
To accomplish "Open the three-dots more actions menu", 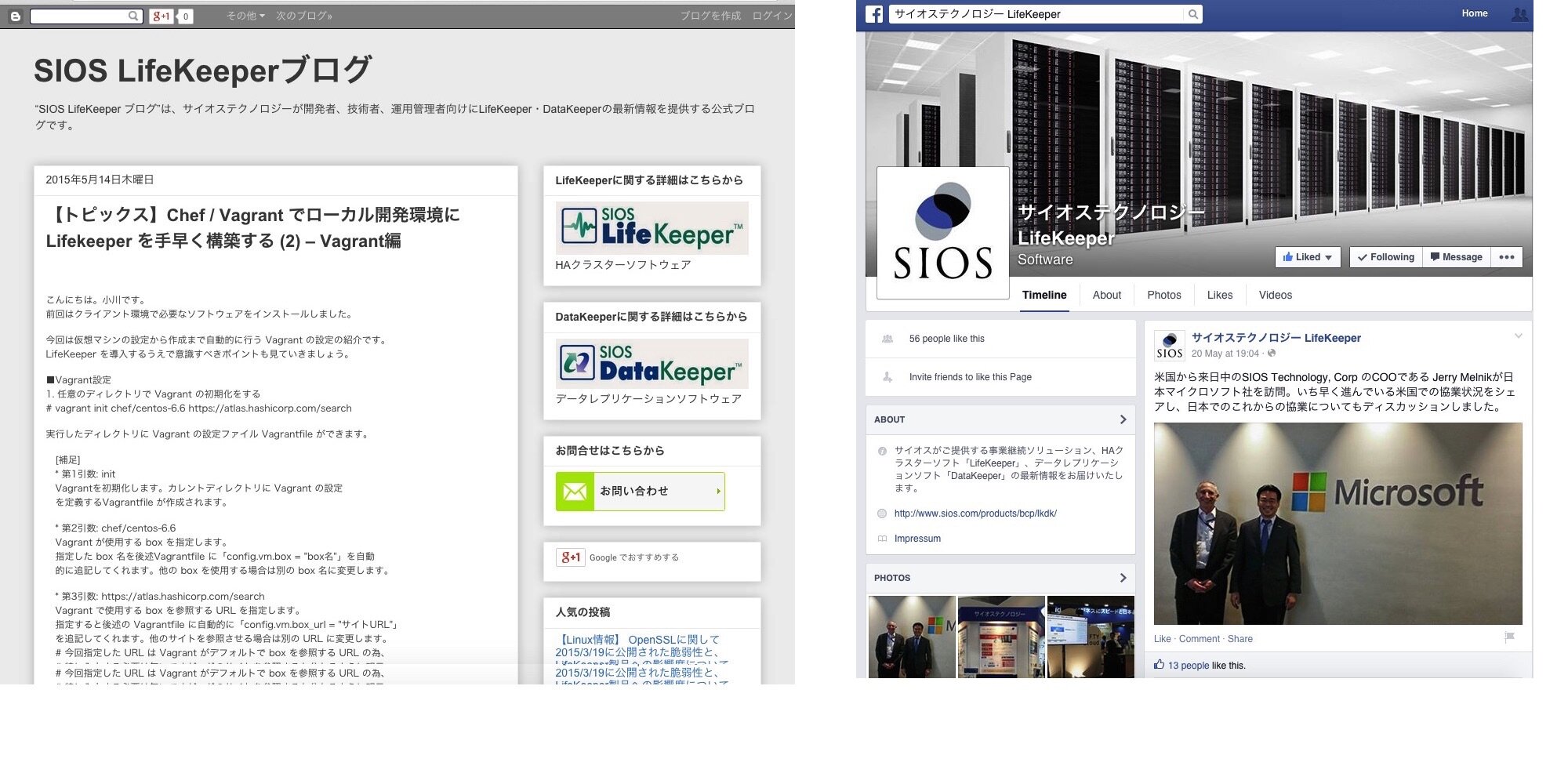I will tap(1507, 257).
